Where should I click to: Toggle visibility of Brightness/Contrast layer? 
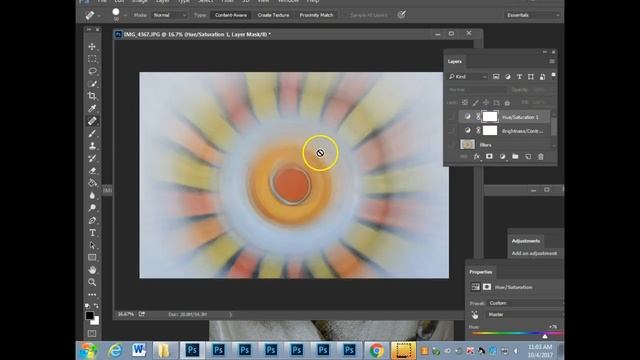451,131
